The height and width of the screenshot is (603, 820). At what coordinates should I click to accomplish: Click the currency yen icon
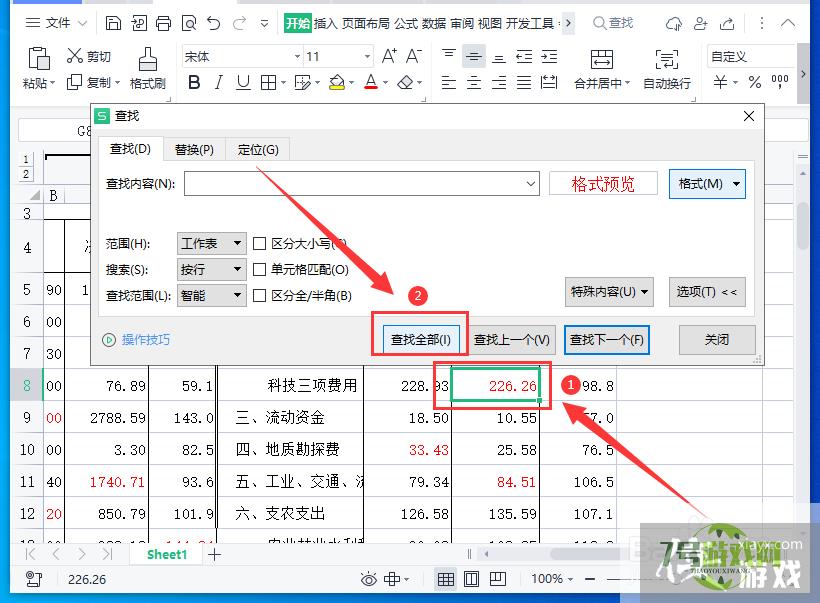pos(720,82)
